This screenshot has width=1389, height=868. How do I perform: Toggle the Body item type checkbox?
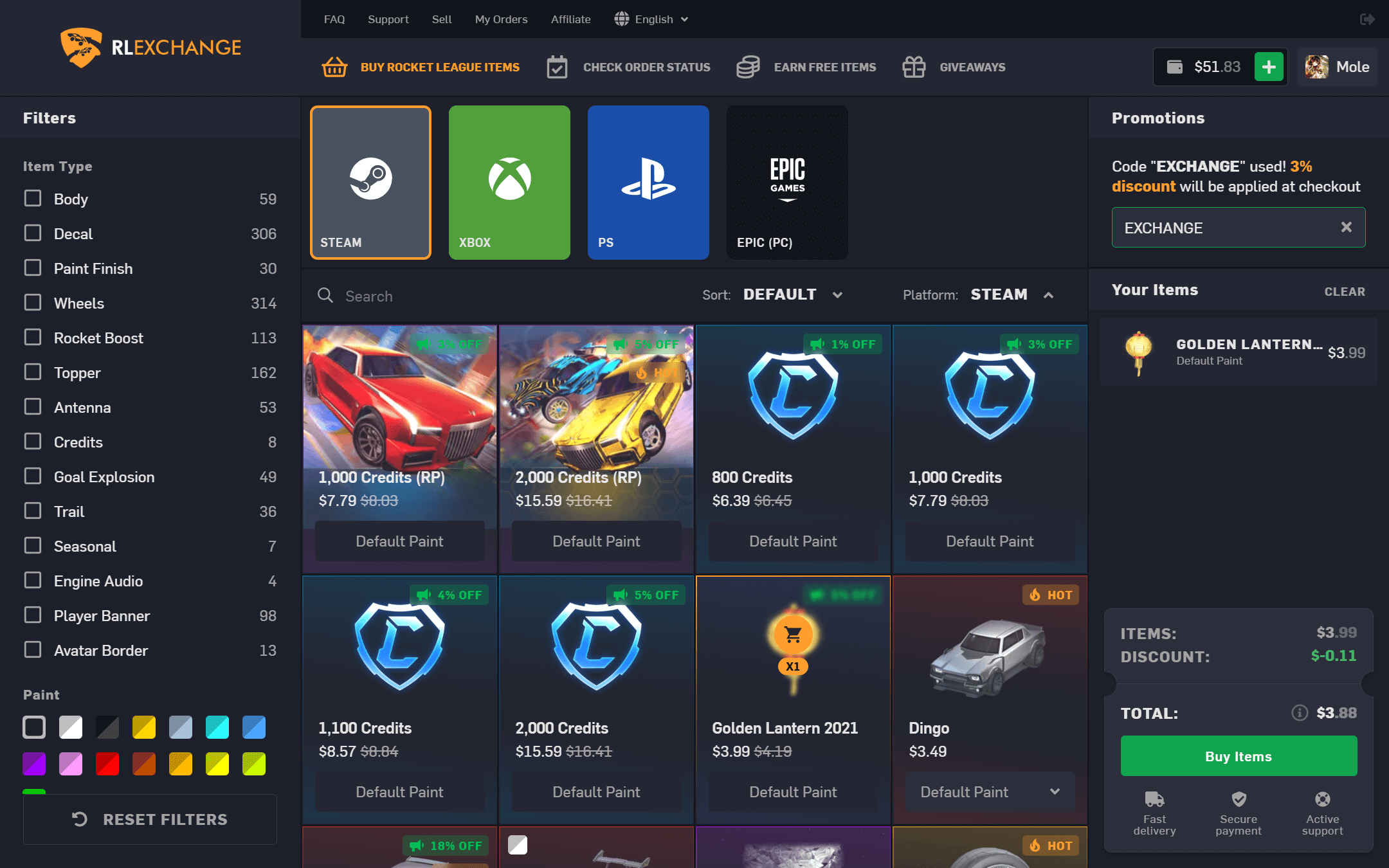[x=32, y=198]
